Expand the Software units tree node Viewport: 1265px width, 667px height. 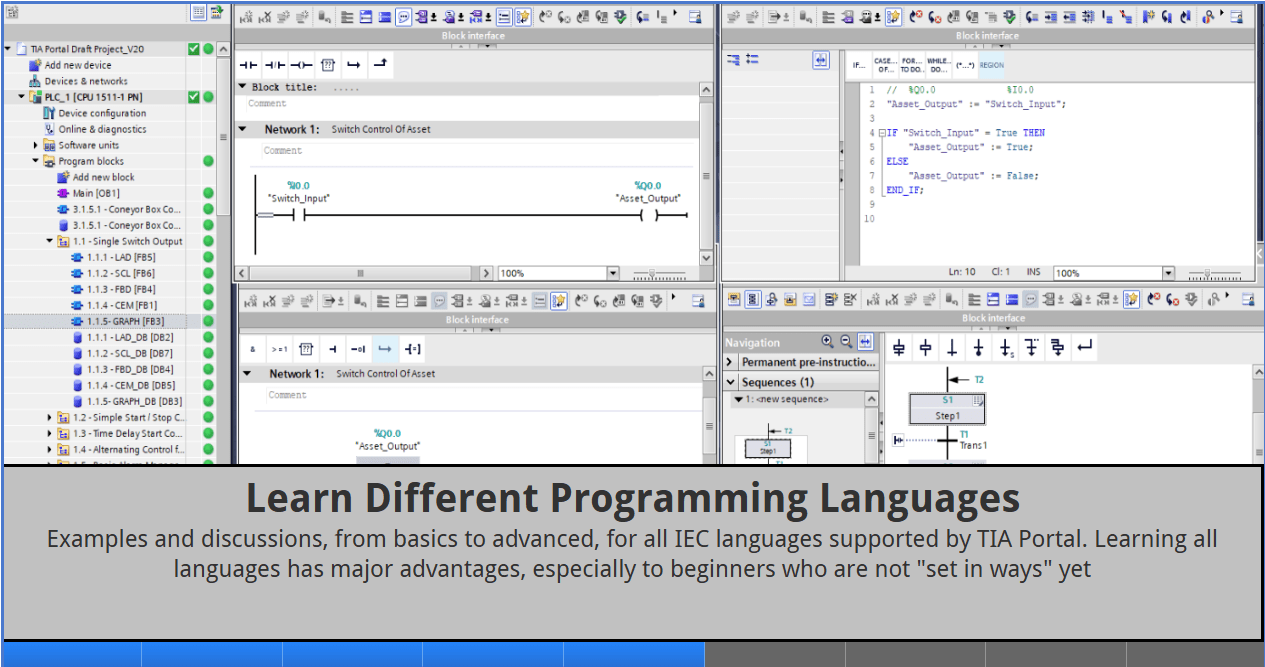36,145
